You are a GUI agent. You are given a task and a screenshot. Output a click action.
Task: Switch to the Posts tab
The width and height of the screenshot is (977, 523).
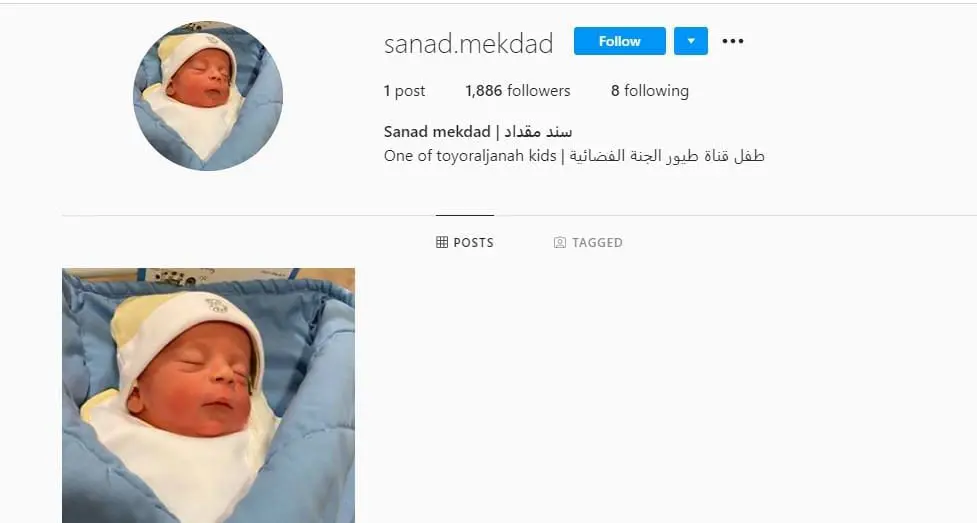465,242
